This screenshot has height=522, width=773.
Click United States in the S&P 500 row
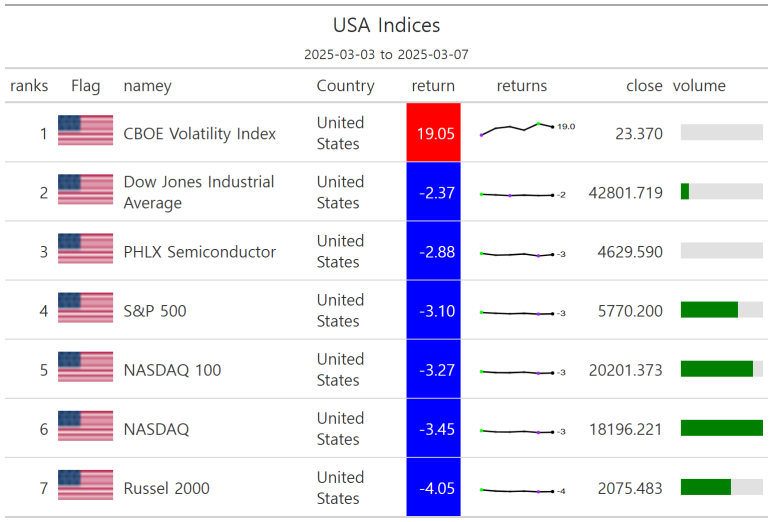[x=340, y=311]
